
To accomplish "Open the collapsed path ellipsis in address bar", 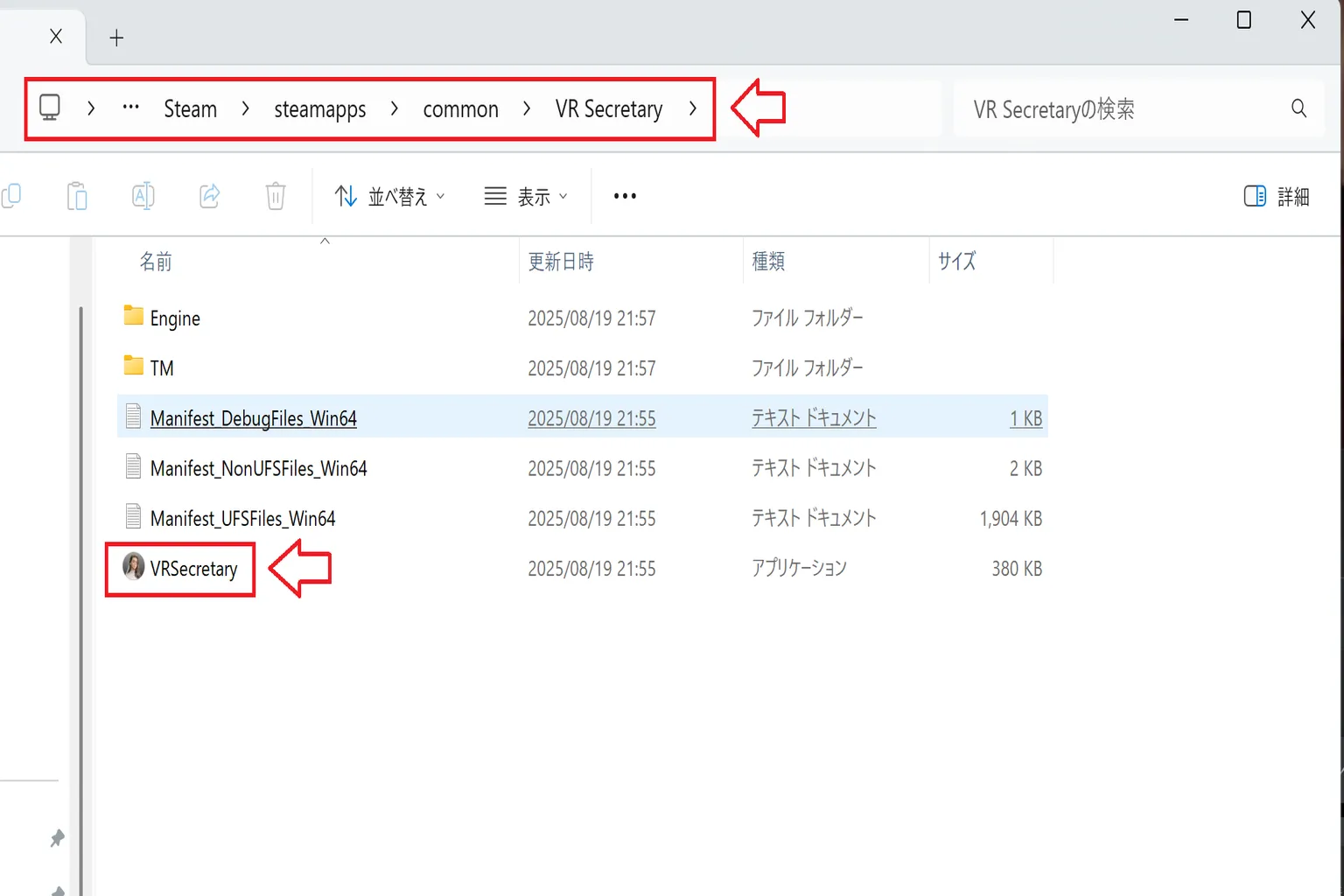I will [x=130, y=107].
